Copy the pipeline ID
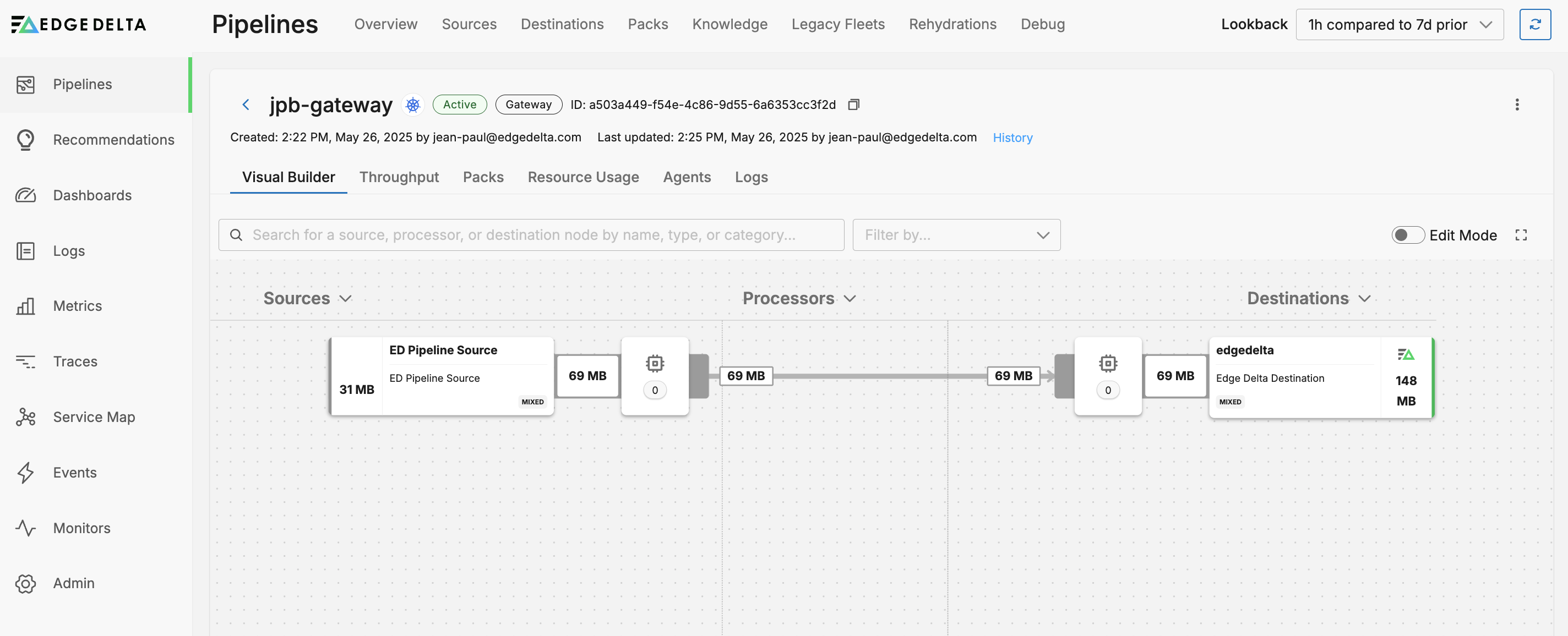Viewport: 1568px width, 636px height. tap(853, 105)
